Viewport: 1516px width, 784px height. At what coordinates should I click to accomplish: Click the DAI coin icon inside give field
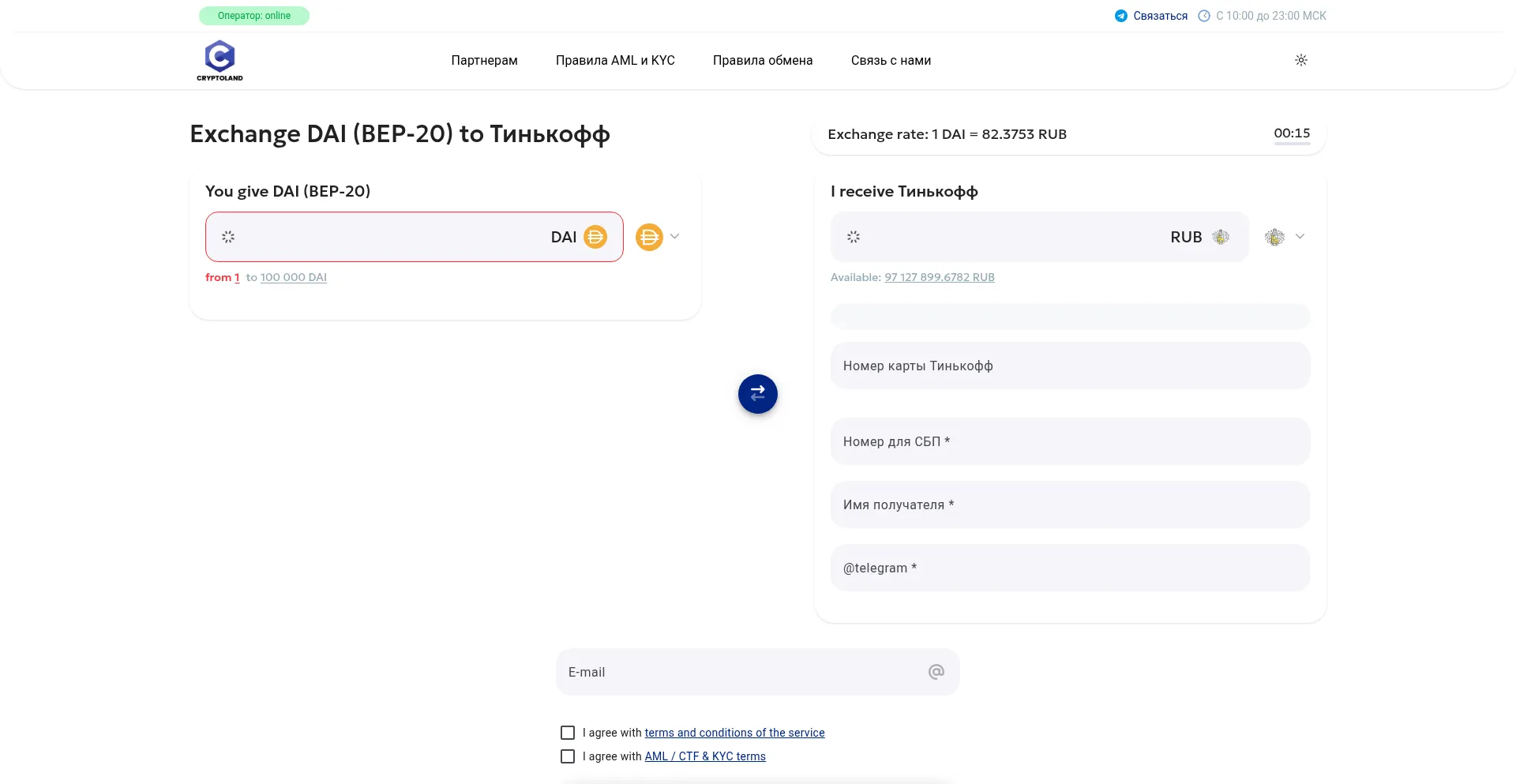595,237
